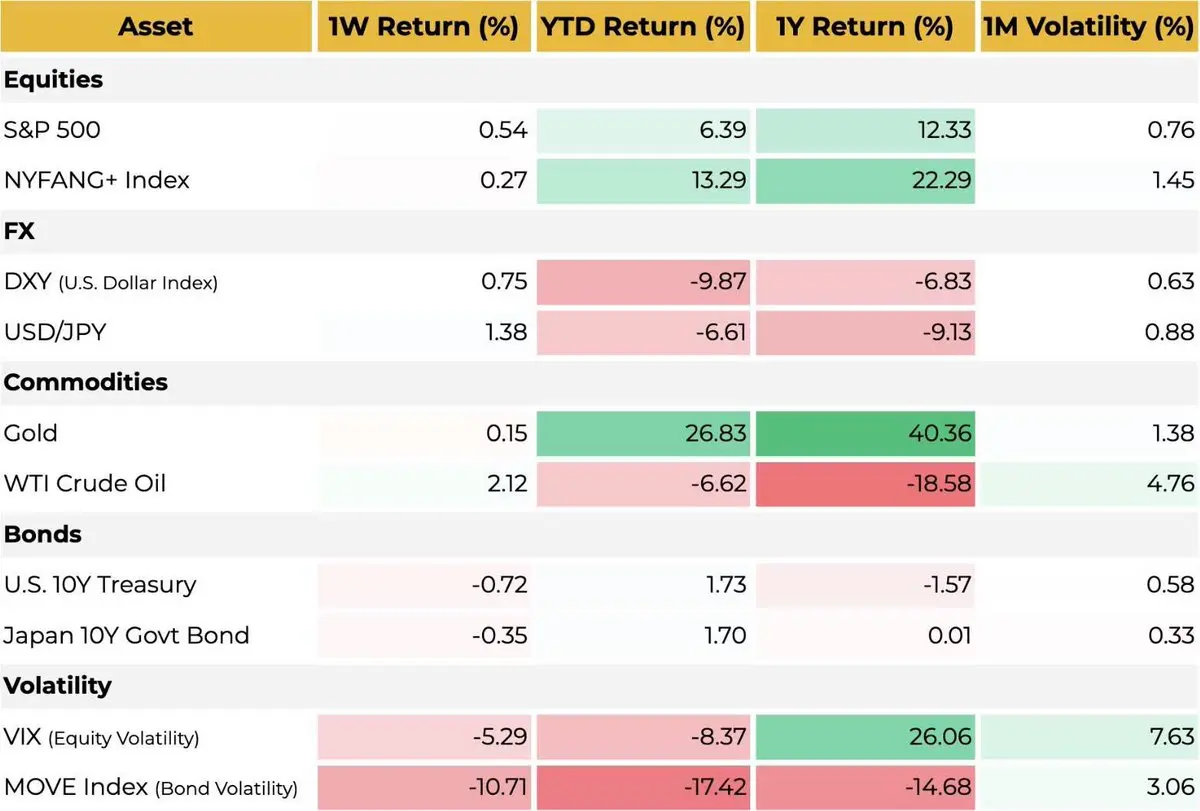Click the Gold YTD return cell 26.83
Screen dimensions: 1200x811
[x=643, y=433]
